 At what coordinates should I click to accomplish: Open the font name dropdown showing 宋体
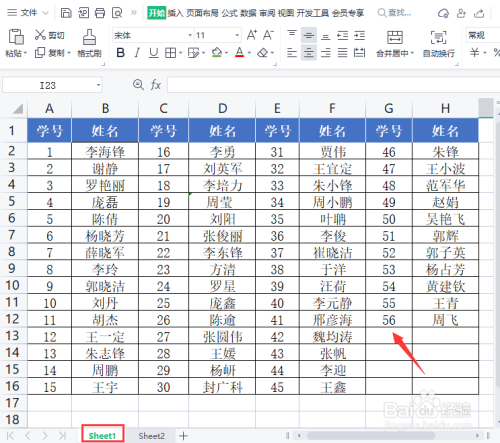[190, 35]
